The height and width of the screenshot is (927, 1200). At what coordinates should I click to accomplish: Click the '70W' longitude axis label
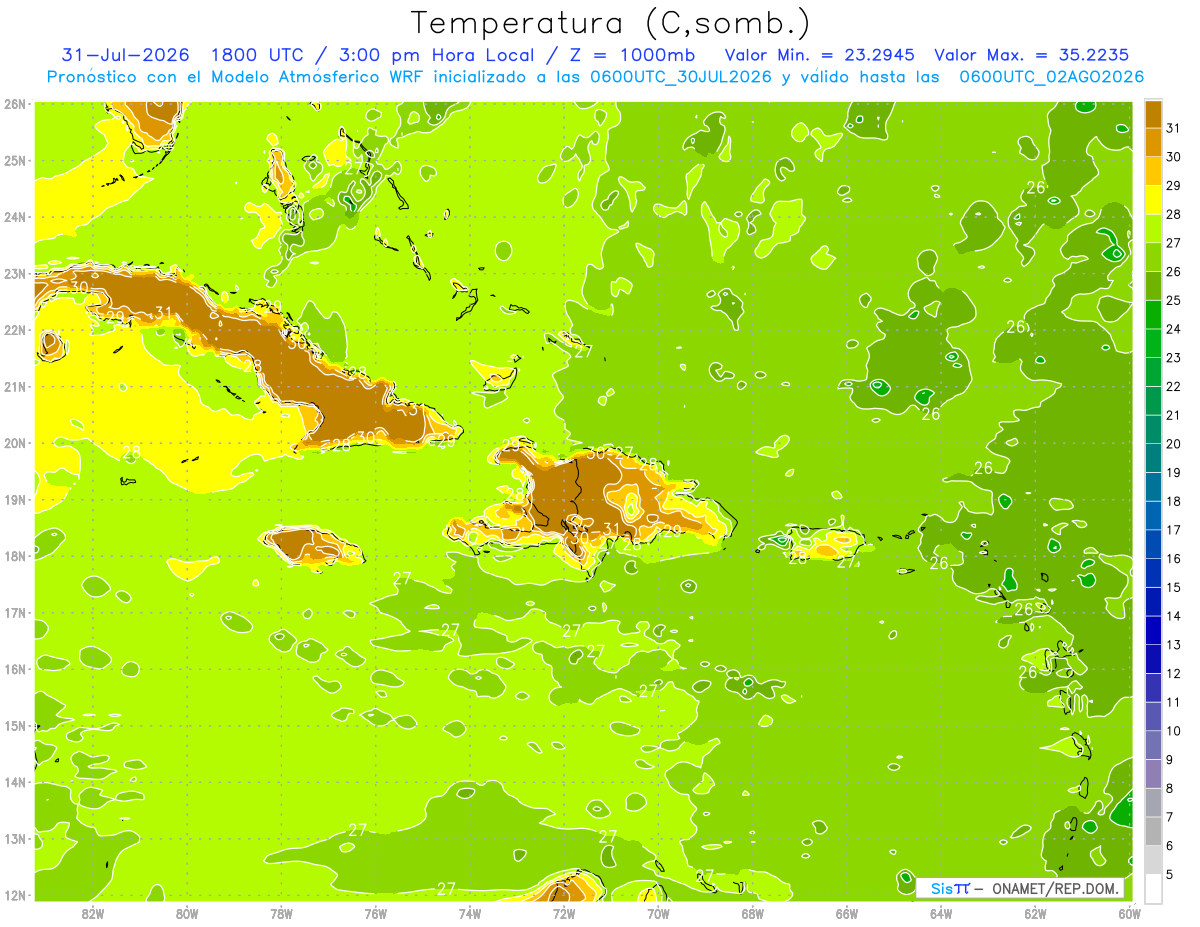coord(658,912)
